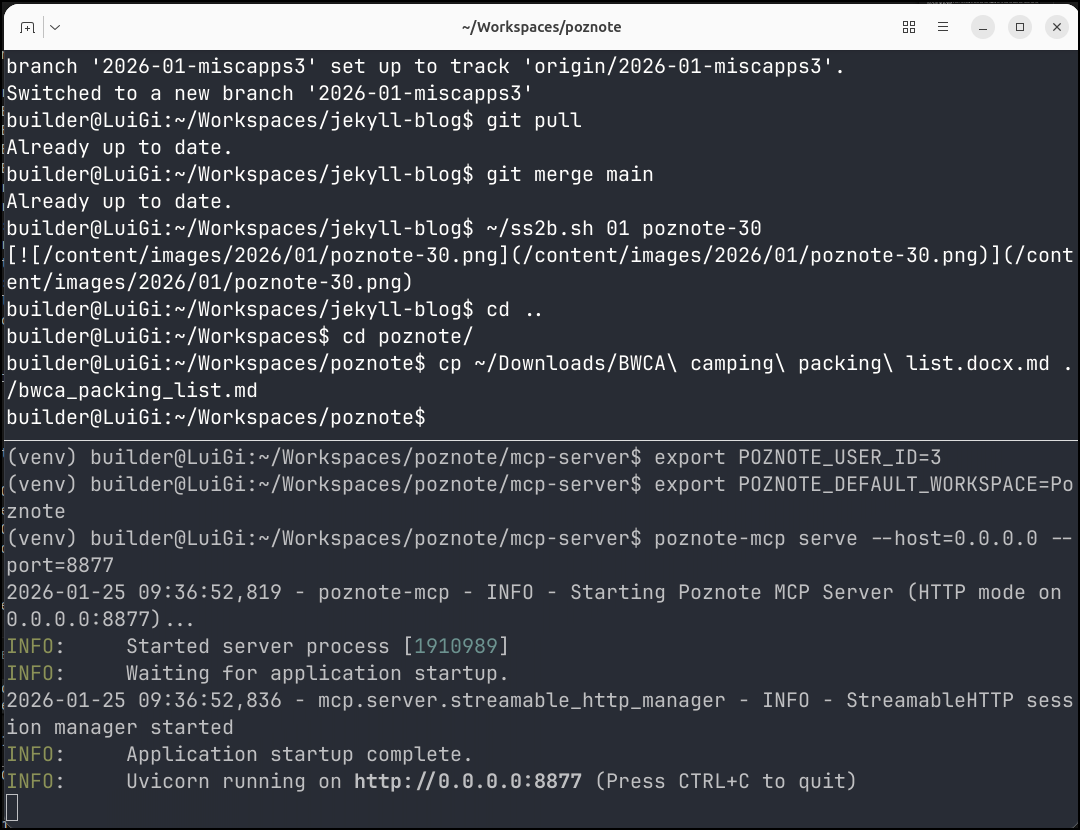Minimize the terminal window

click(x=984, y=27)
